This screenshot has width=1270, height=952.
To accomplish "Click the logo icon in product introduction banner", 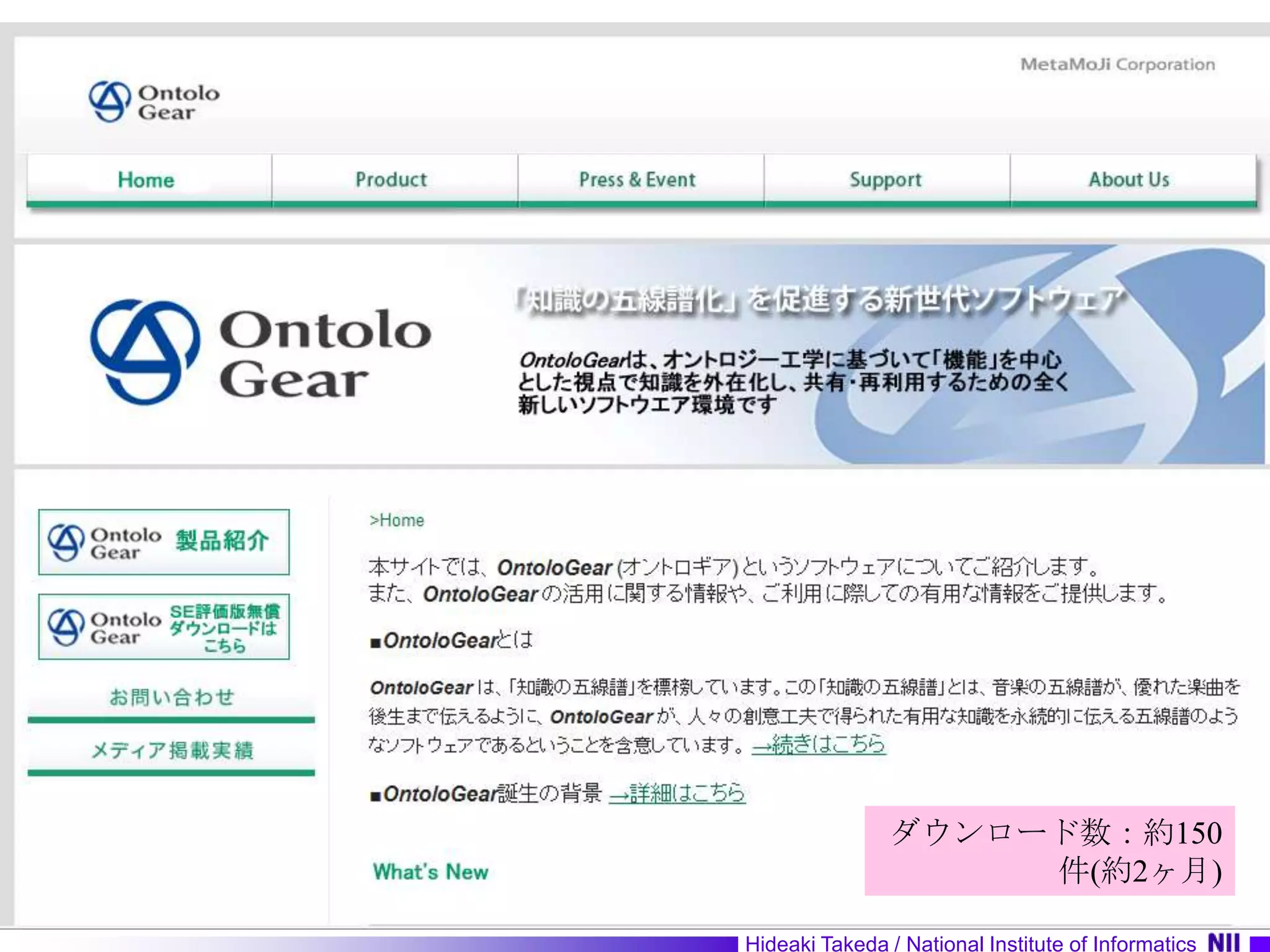I will click(66, 542).
